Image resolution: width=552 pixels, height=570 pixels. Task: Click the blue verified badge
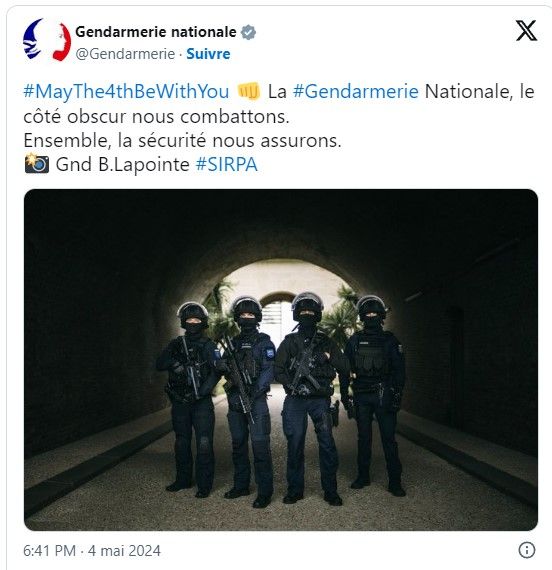pyautogui.click(x=248, y=32)
